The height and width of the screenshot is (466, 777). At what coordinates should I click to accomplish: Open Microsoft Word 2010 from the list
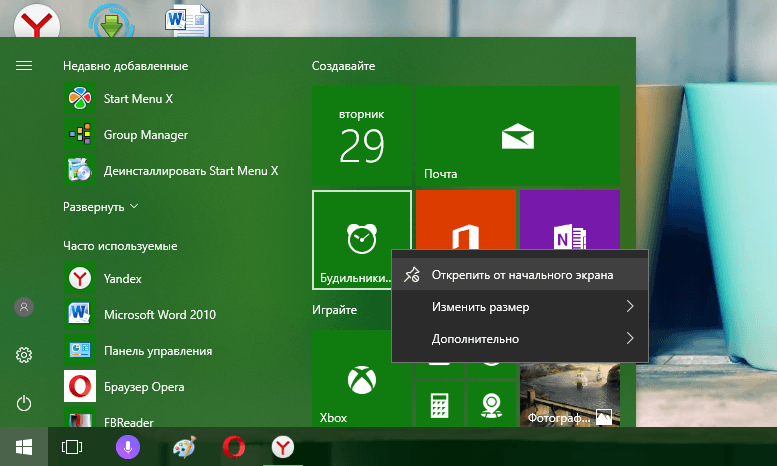pos(159,314)
